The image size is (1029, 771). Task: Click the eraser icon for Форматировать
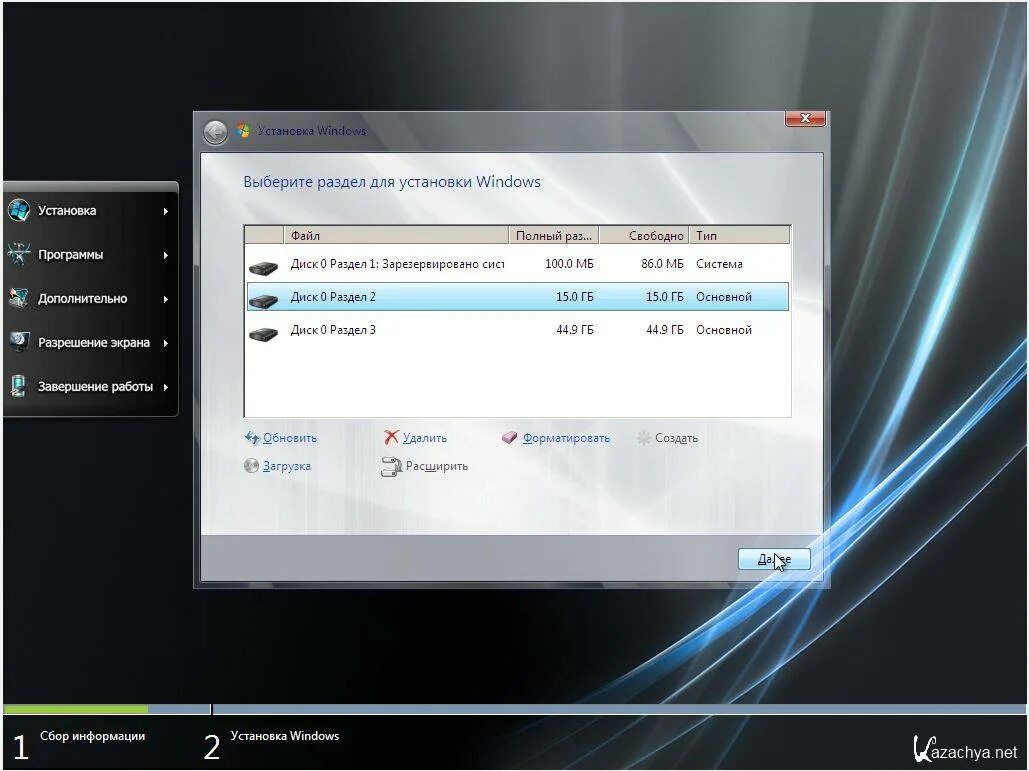click(x=510, y=438)
